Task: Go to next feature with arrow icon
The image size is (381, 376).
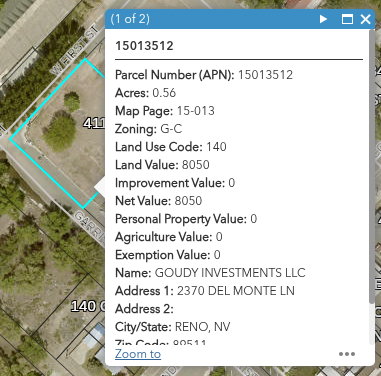Action: (x=323, y=19)
